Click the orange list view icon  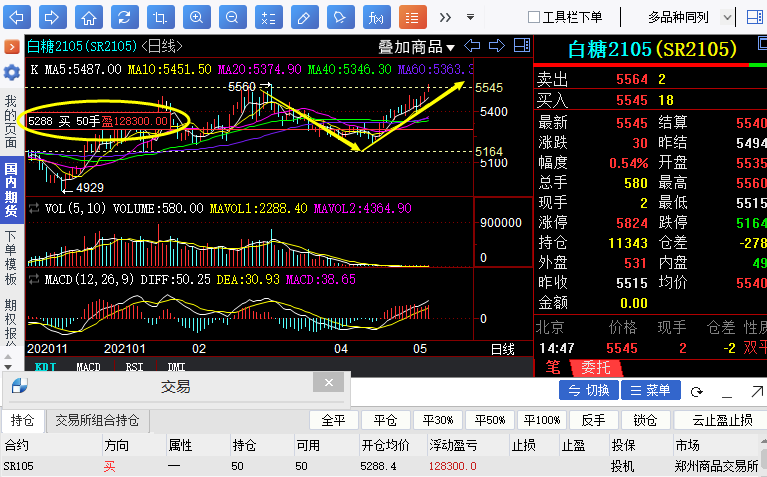click(x=413, y=18)
